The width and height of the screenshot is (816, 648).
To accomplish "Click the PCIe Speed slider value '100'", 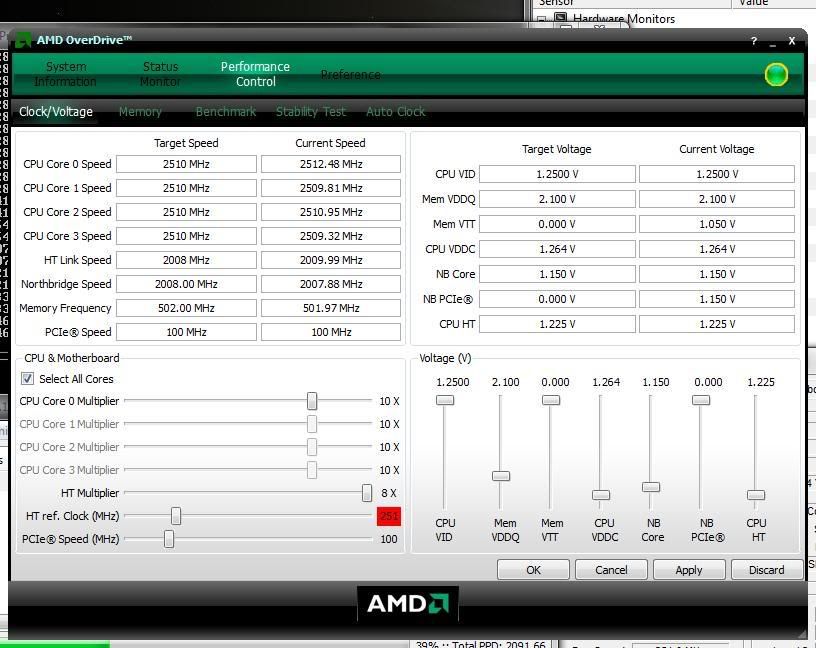I will click(389, 539).
